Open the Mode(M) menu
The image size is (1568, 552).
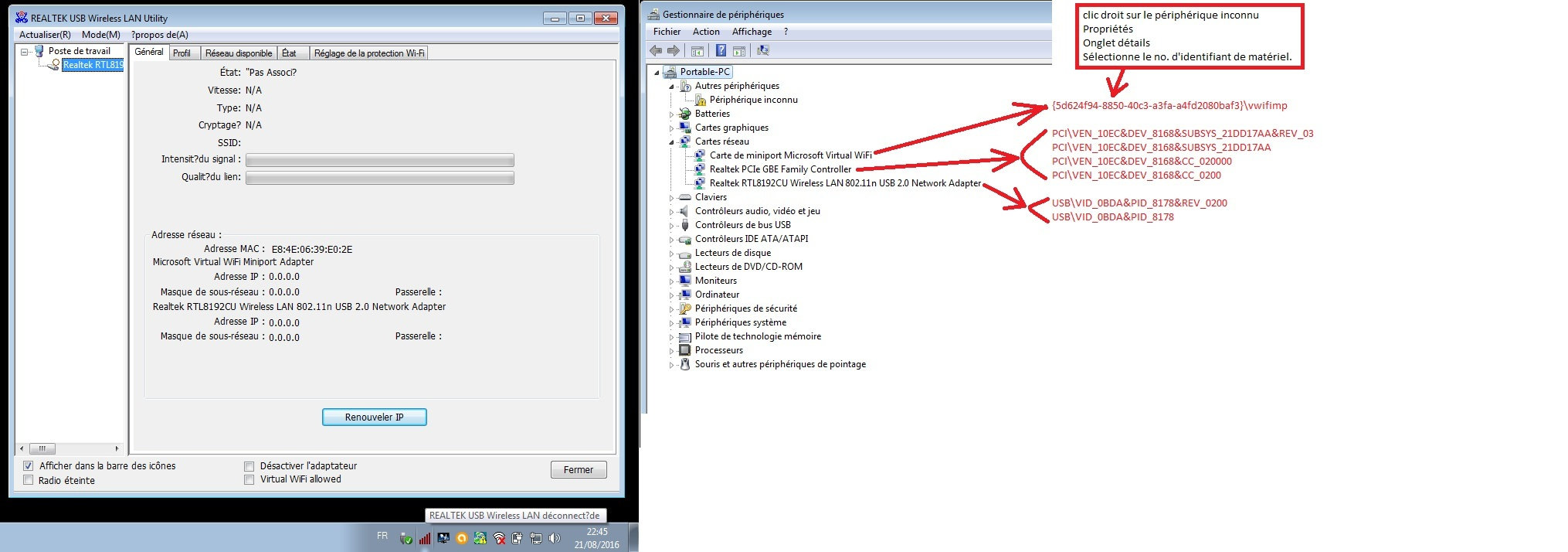(101, 35)
